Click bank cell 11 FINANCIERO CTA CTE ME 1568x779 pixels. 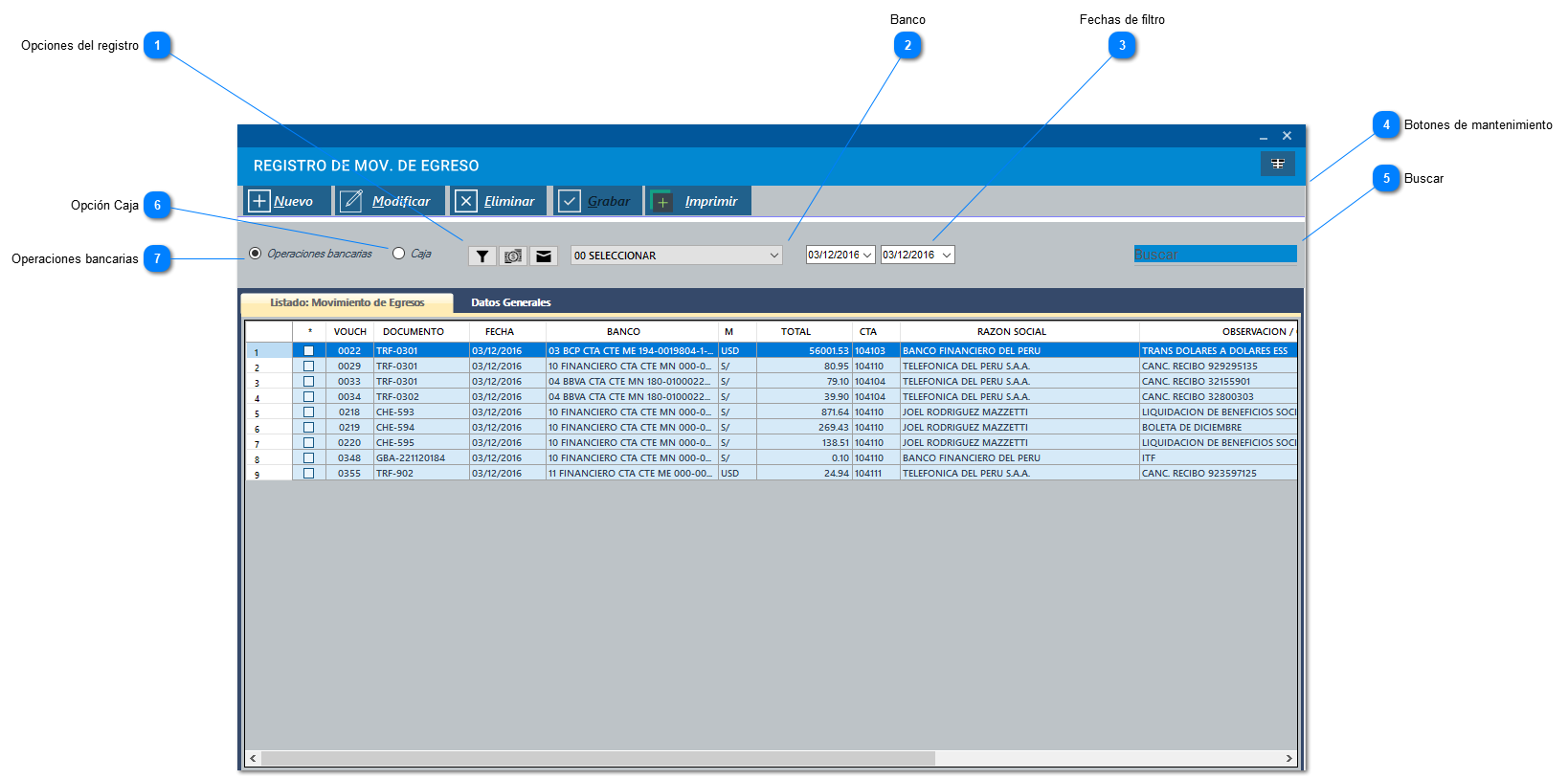coord(632,474)
